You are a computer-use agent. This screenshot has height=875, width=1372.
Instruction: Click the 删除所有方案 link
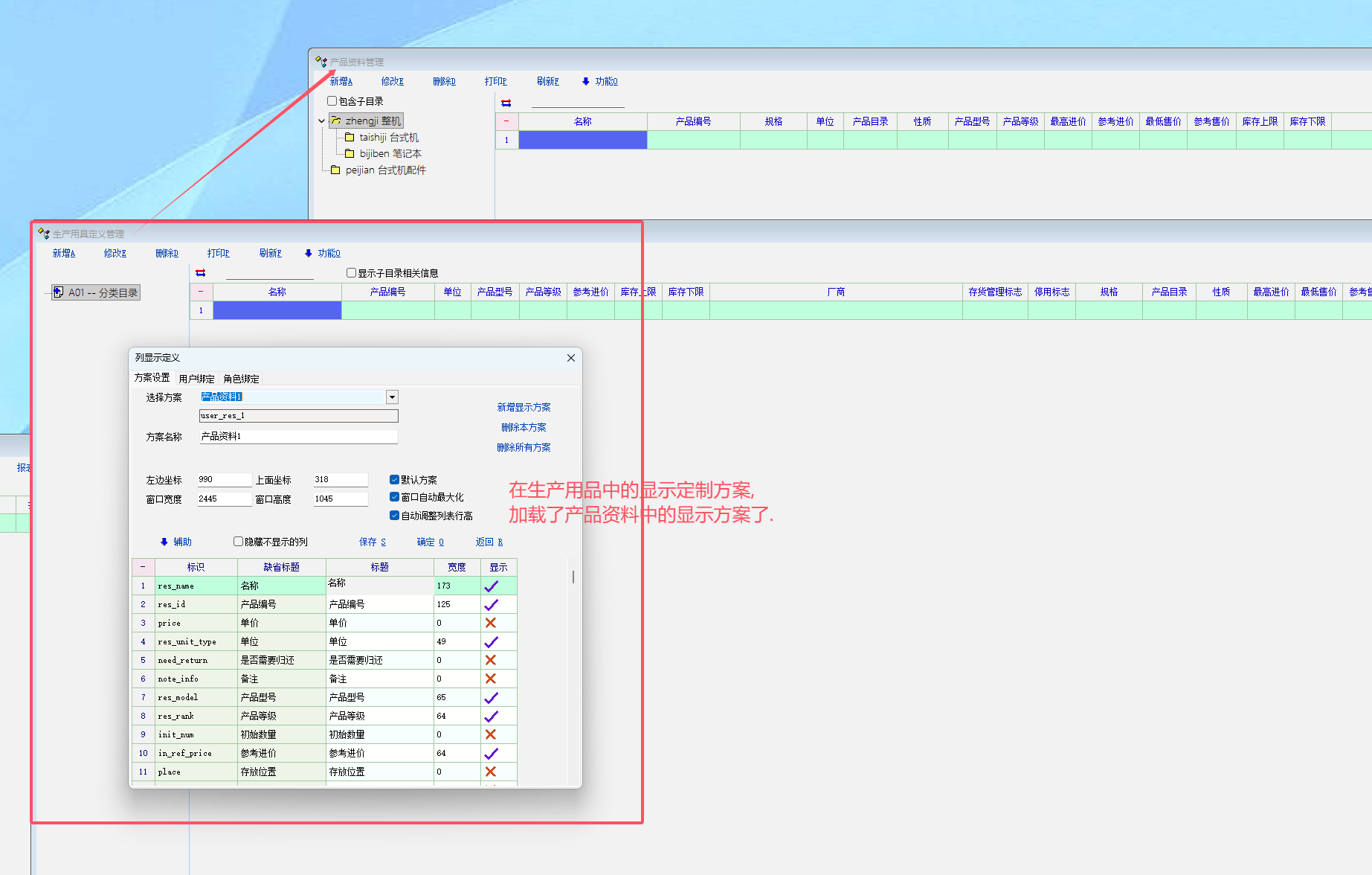click(524, 447)
